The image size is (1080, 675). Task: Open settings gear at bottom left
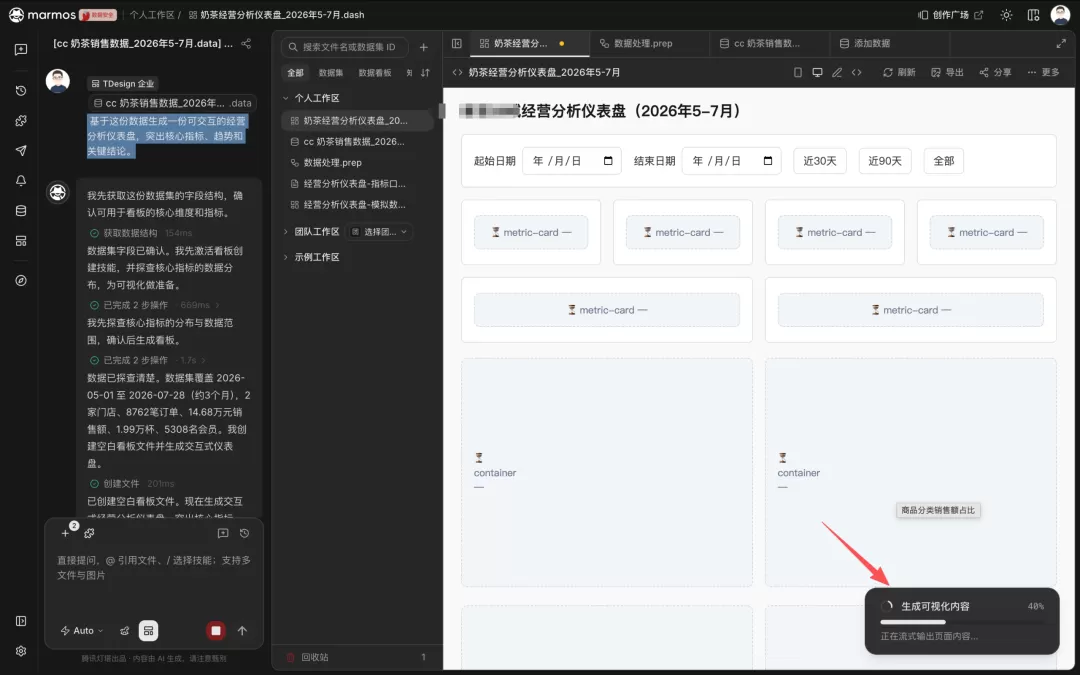(21, 651)
